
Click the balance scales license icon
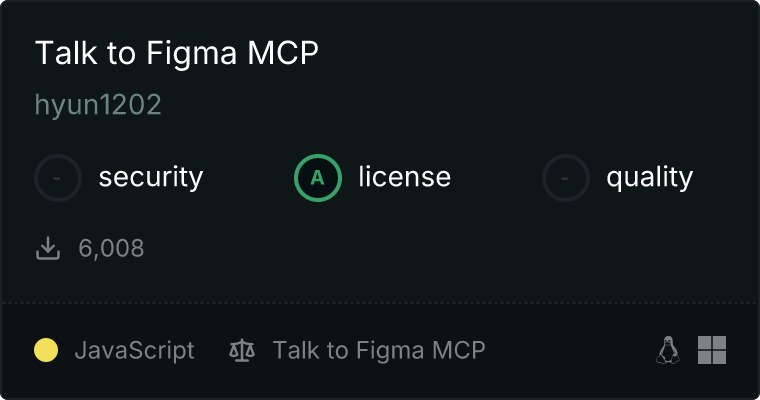242,350
